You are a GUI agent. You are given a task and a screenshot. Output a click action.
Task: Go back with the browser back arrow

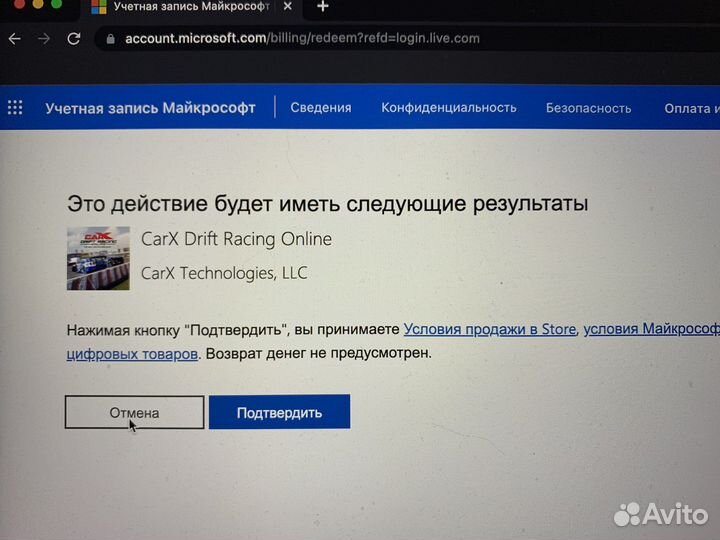pos(15,39)
